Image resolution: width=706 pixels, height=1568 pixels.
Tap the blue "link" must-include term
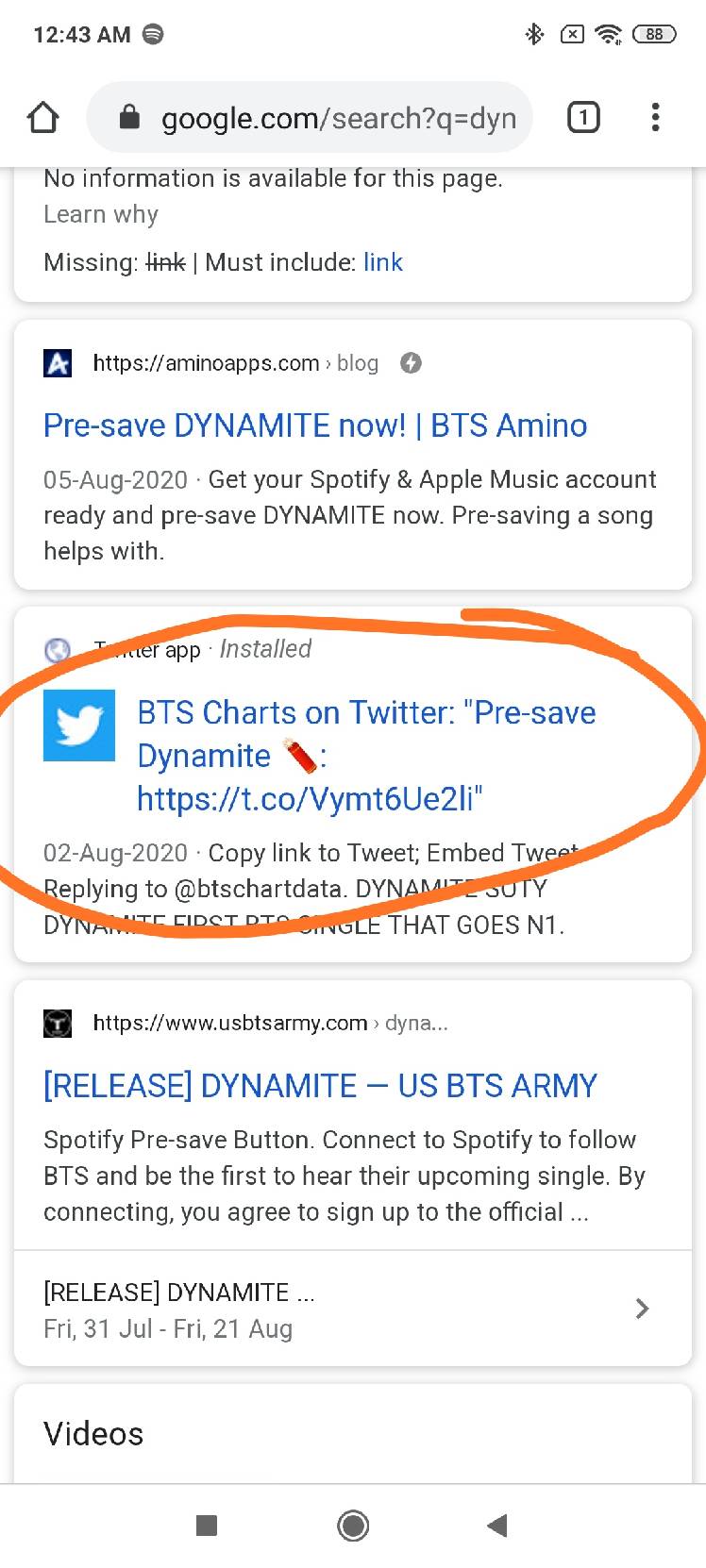tap(383, 262)
